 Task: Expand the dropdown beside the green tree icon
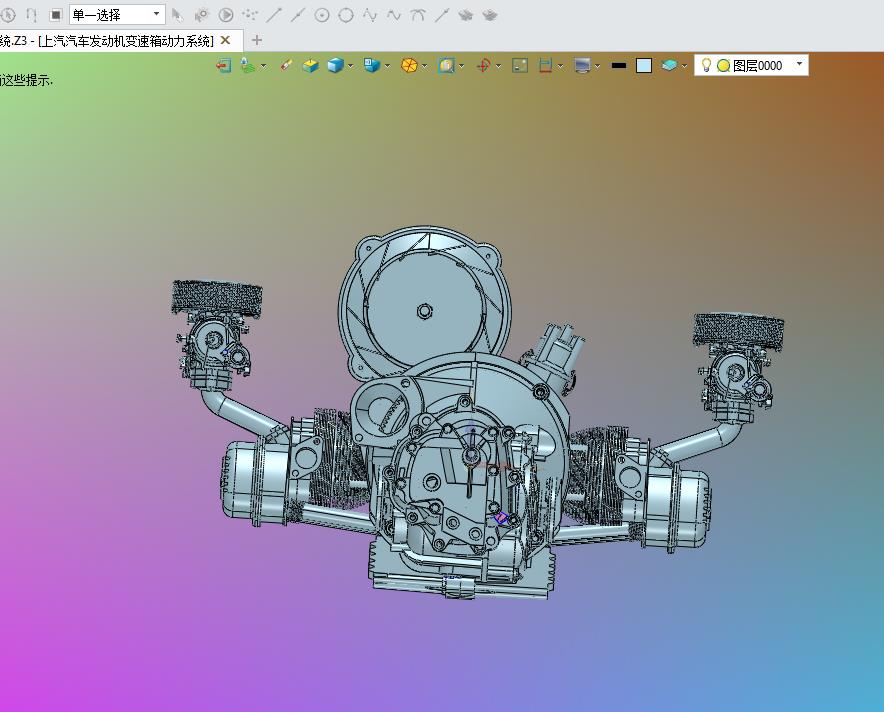click(x=263, y=66)
